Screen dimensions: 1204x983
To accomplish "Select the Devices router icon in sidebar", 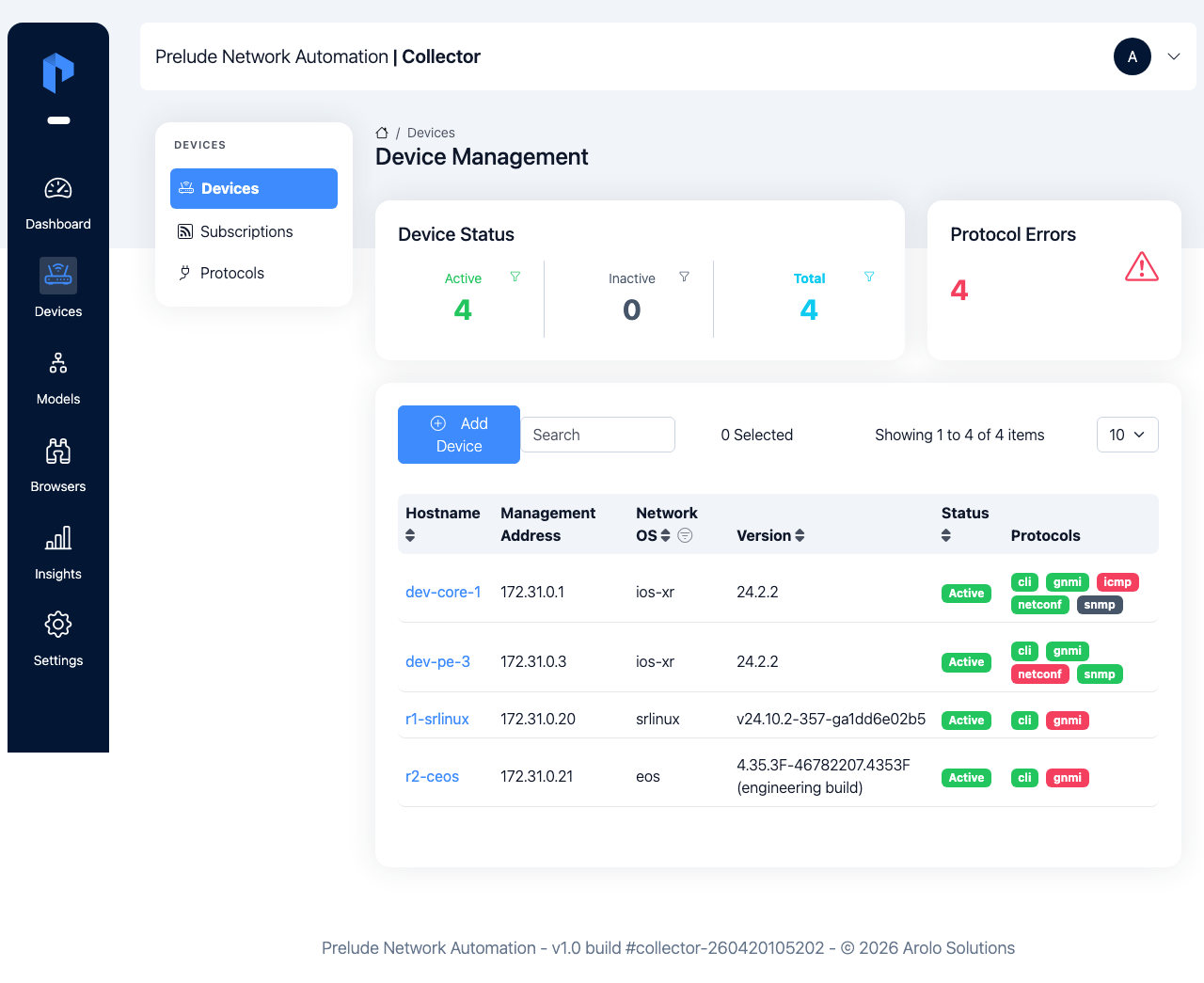I will pos(58,276).
